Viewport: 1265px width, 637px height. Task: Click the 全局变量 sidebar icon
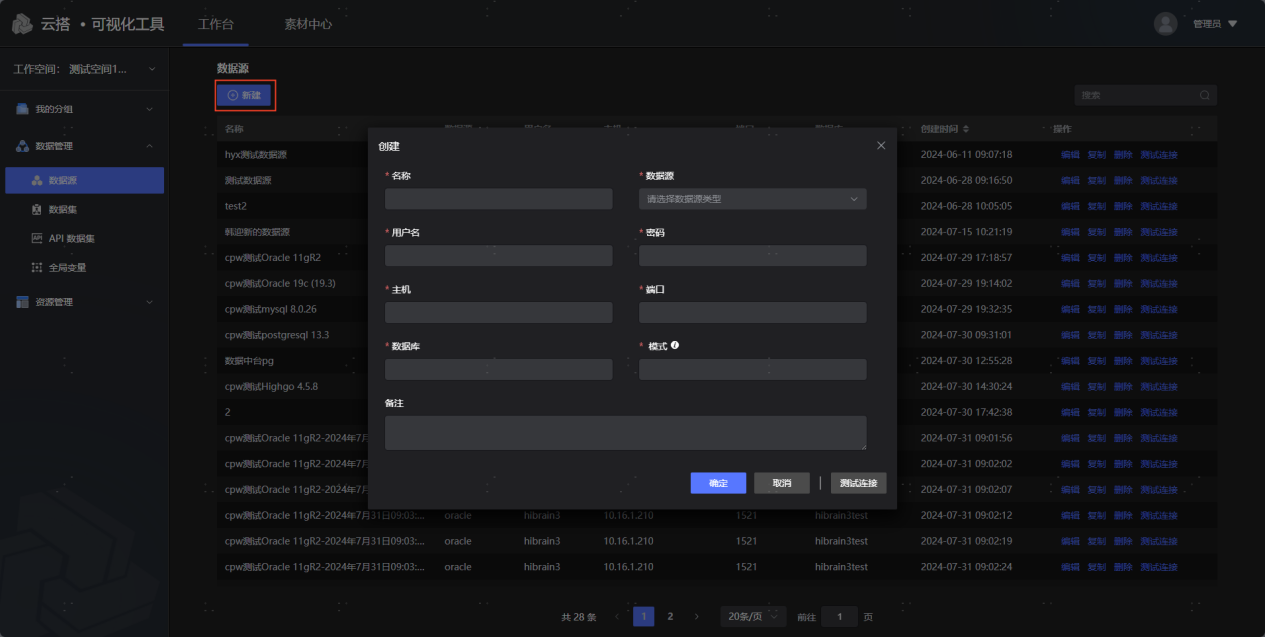[37, 268]
